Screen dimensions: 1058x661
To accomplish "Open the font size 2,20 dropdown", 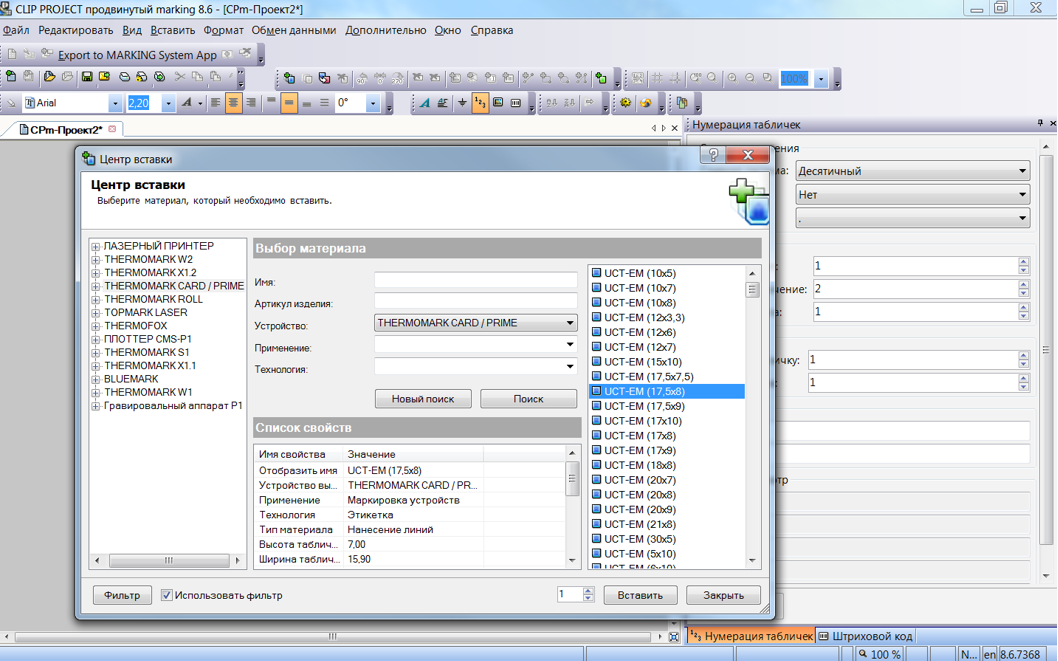I will [168, 103].
